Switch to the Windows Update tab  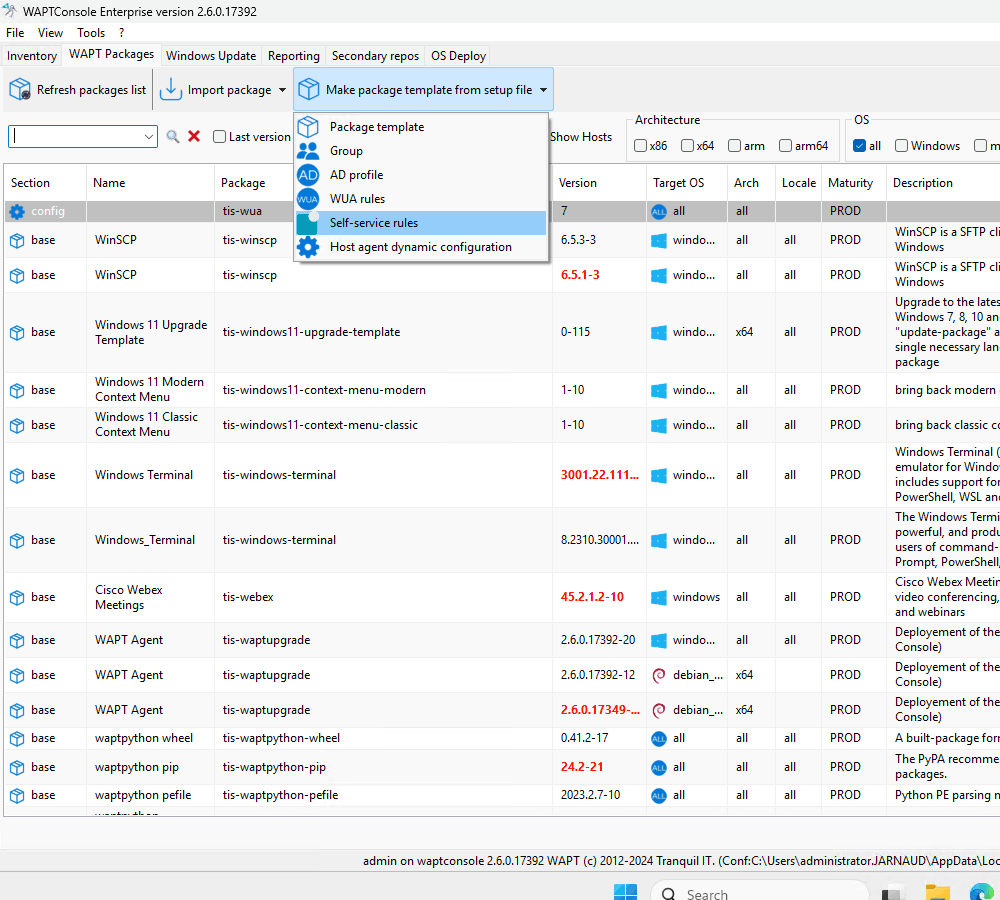[211, 56]
